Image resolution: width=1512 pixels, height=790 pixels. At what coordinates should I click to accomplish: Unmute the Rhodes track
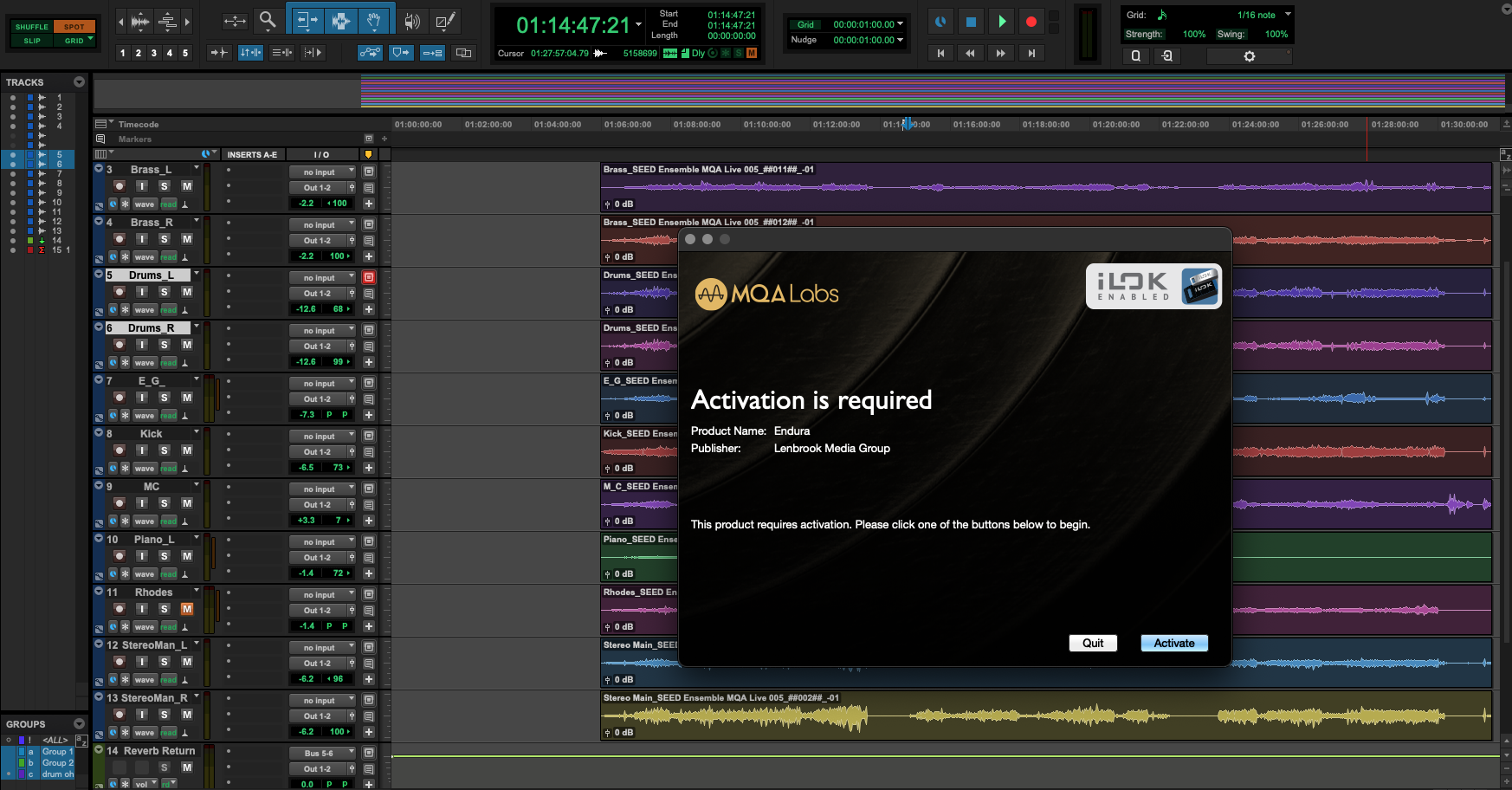tap(187, 609)
